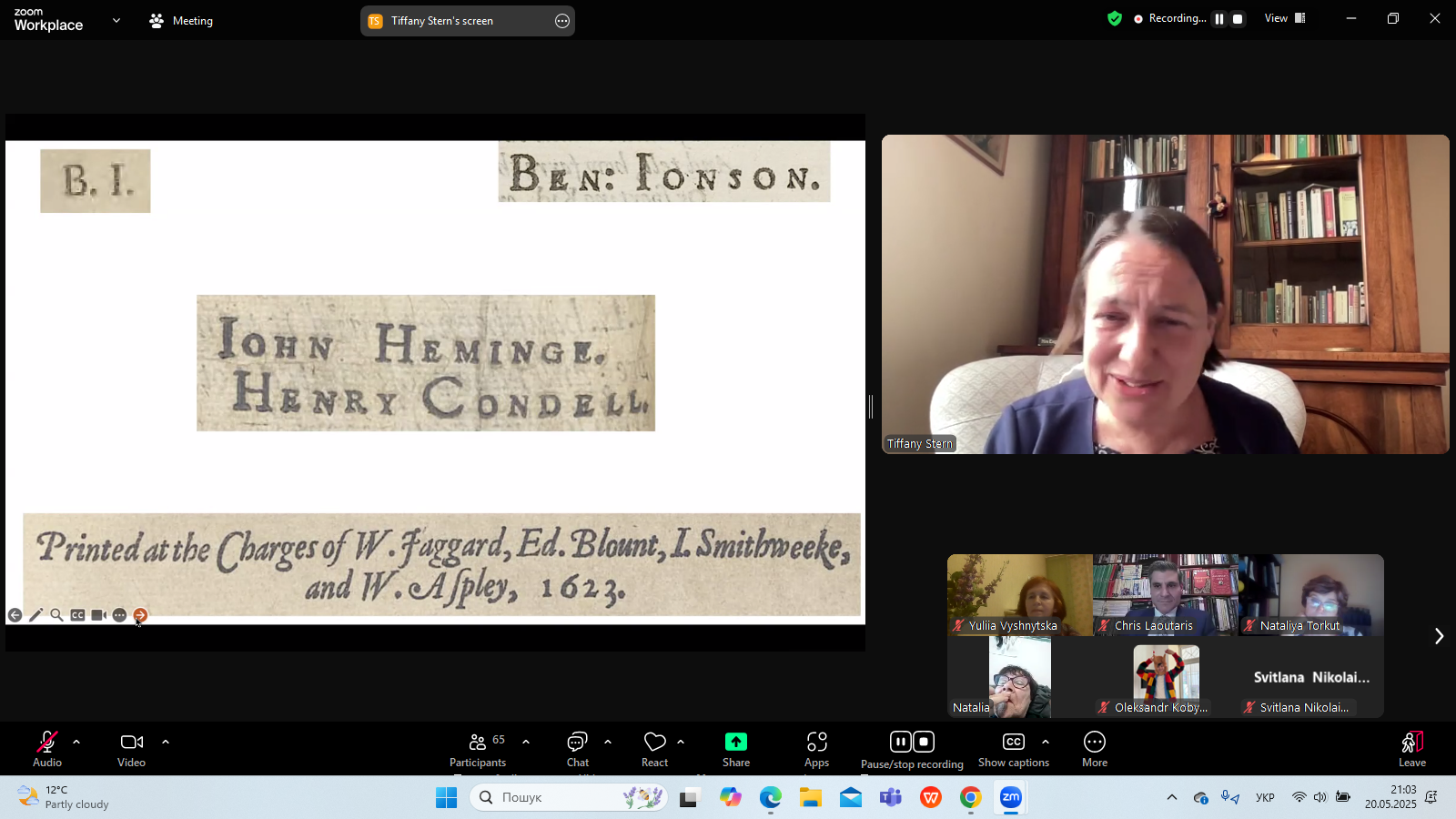The height and width of the screenshot is (819, 1456).
Task: Click the green Share screen button
Action: [735, 749]
